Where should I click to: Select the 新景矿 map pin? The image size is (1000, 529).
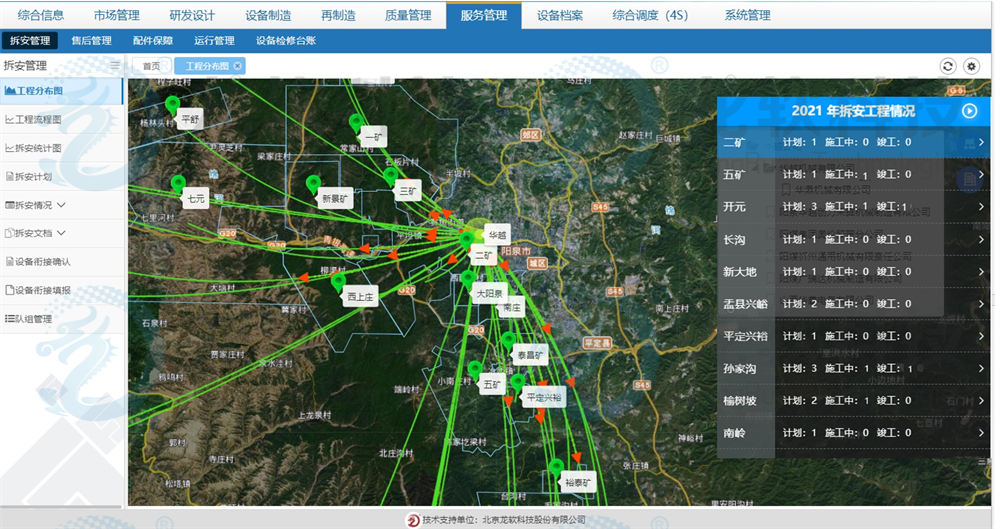tap(313, 184)
